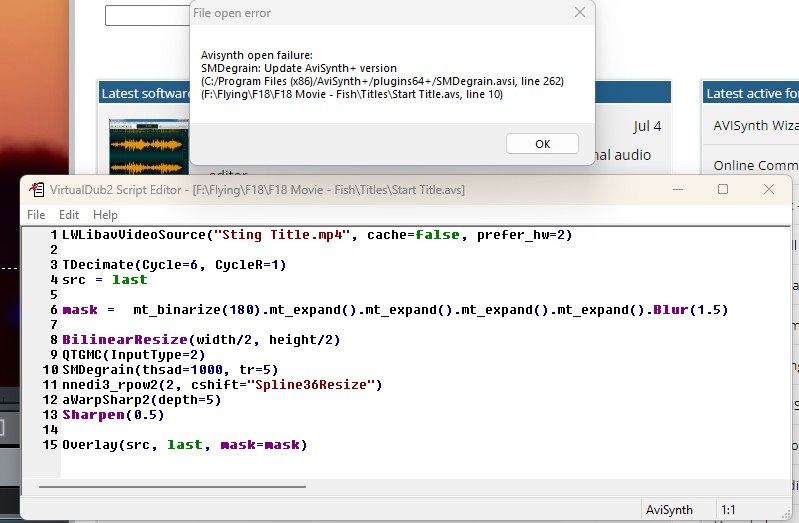Click the resize grip of the Script Editor

[786, 515]
